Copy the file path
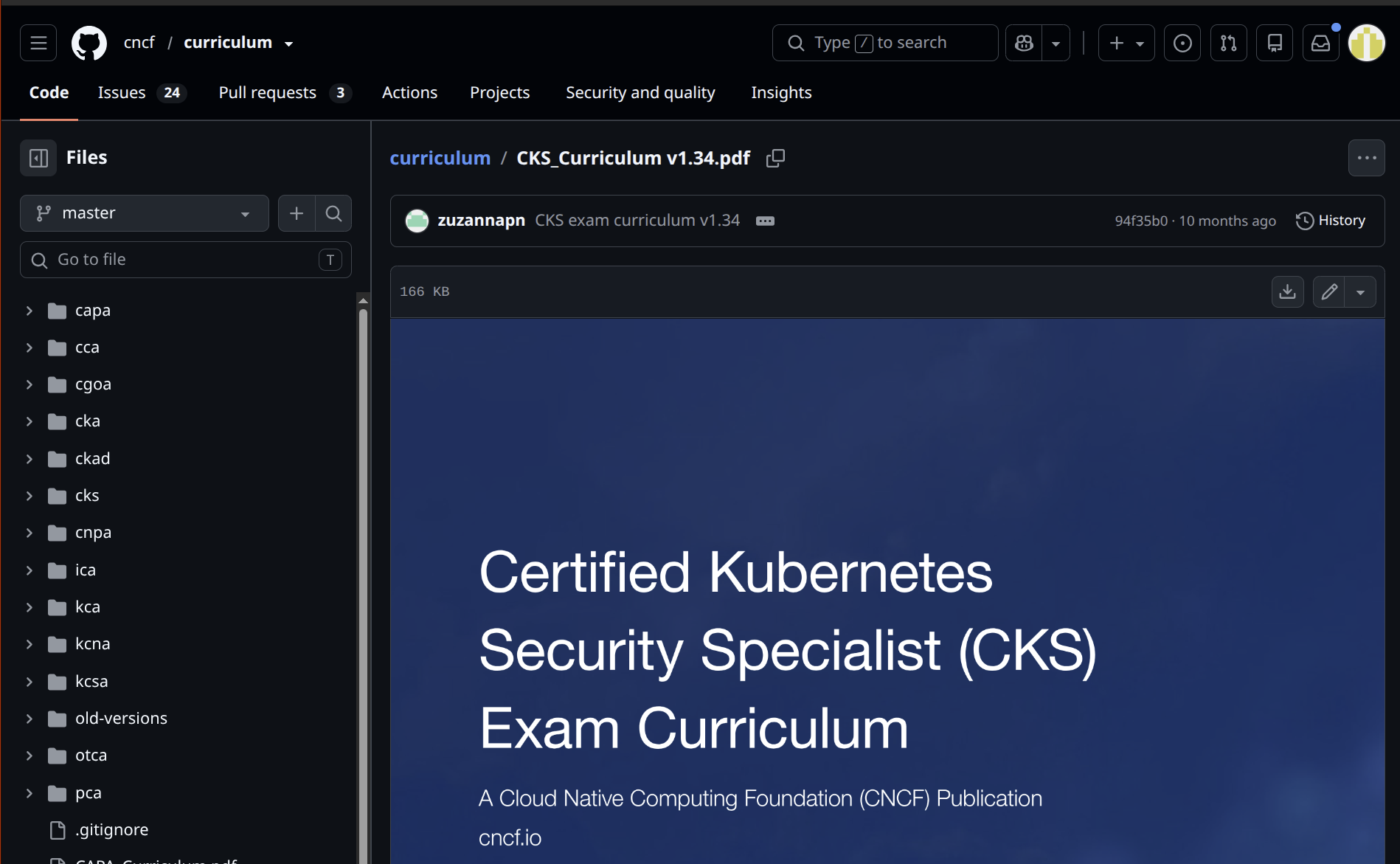This screenshot has width=1400, height=864. (x=775, y=158)
